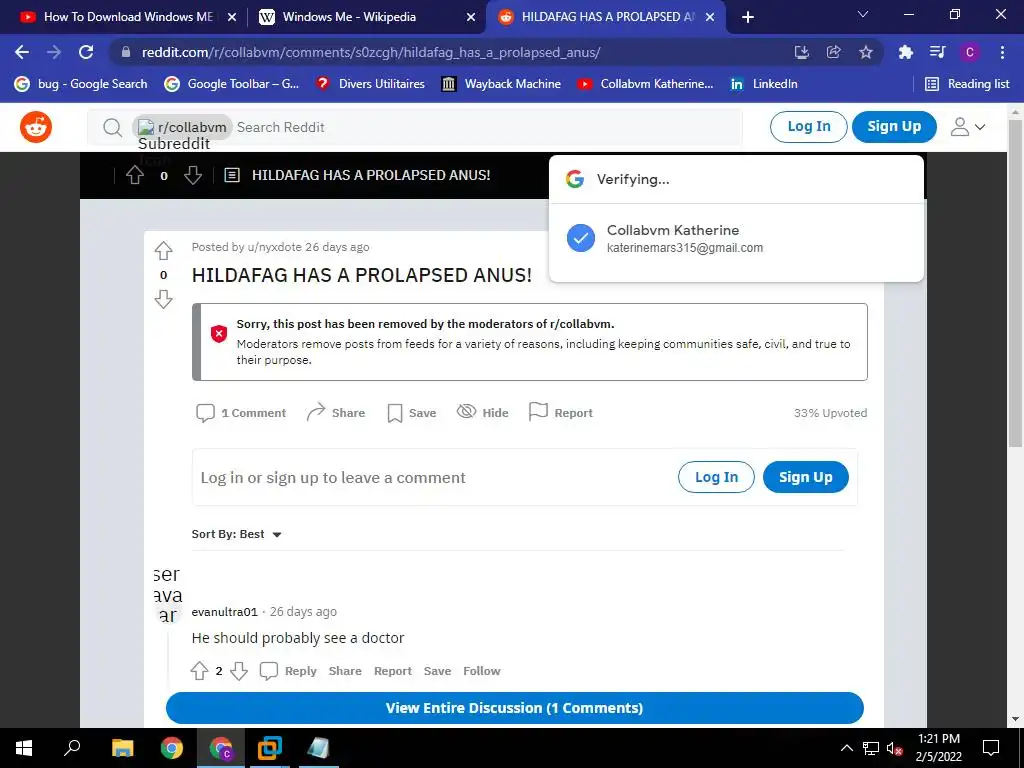Click the muted volume icon in system tray

pyautogui.click(x=895, y=748)
